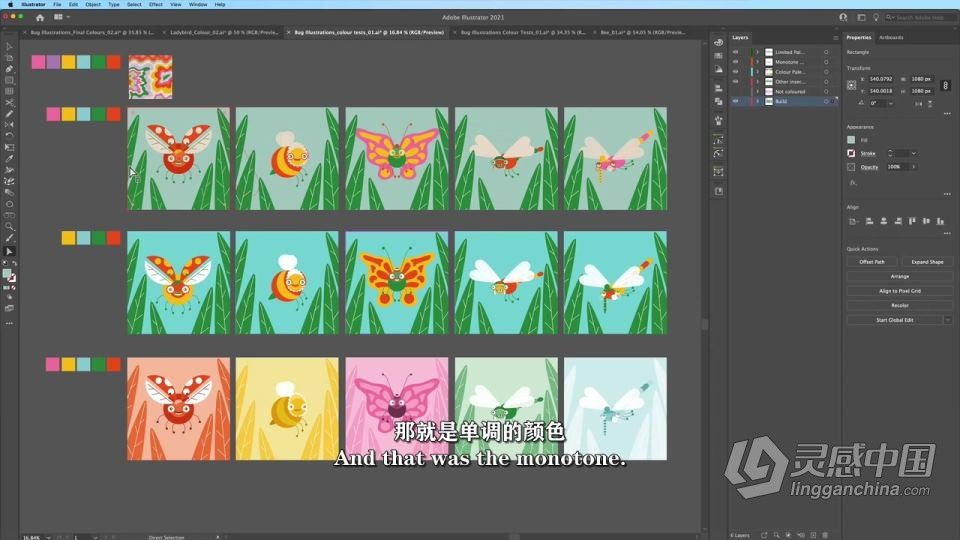Click the Align to Pixel Grid button
This screenshot has height=540, width=960.
[x=899, y=291]
